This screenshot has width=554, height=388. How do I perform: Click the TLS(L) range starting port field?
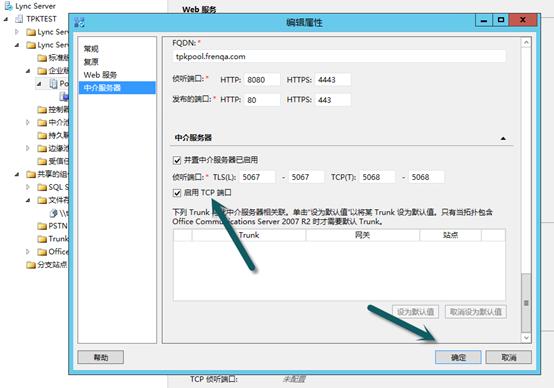[x=257, y=177]
